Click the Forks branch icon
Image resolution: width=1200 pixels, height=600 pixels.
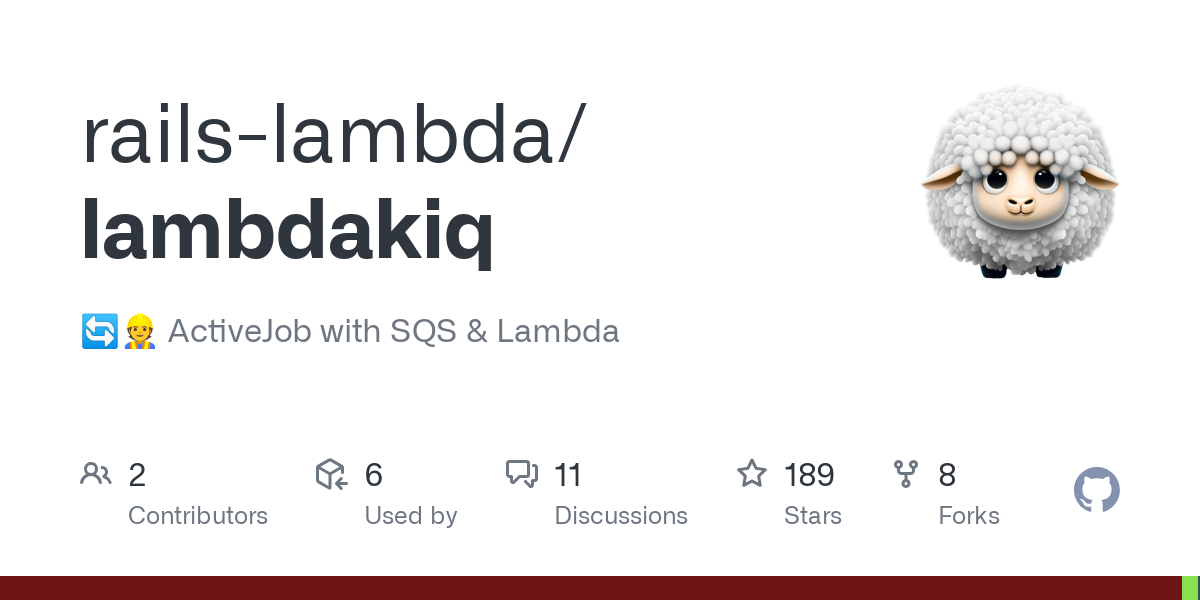[x=906, y=474]
